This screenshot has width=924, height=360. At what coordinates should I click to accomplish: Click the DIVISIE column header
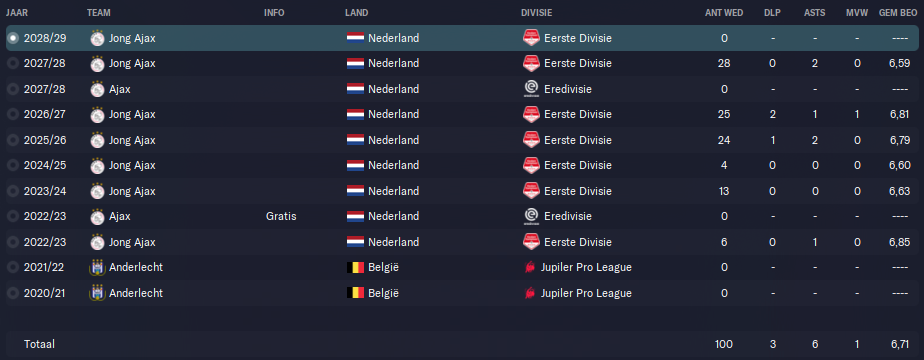click(536, 12)
